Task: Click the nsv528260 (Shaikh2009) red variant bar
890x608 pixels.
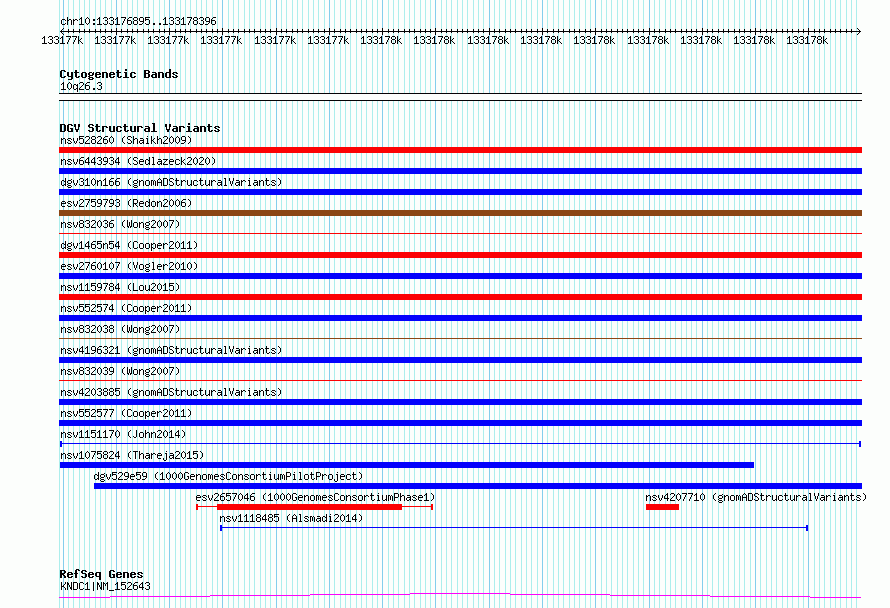Action: [x=460, y=150]
